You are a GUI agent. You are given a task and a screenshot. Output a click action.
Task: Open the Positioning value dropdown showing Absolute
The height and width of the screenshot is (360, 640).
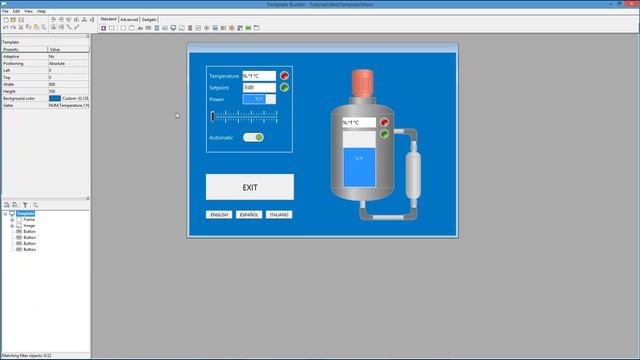(x=68, y=64)
